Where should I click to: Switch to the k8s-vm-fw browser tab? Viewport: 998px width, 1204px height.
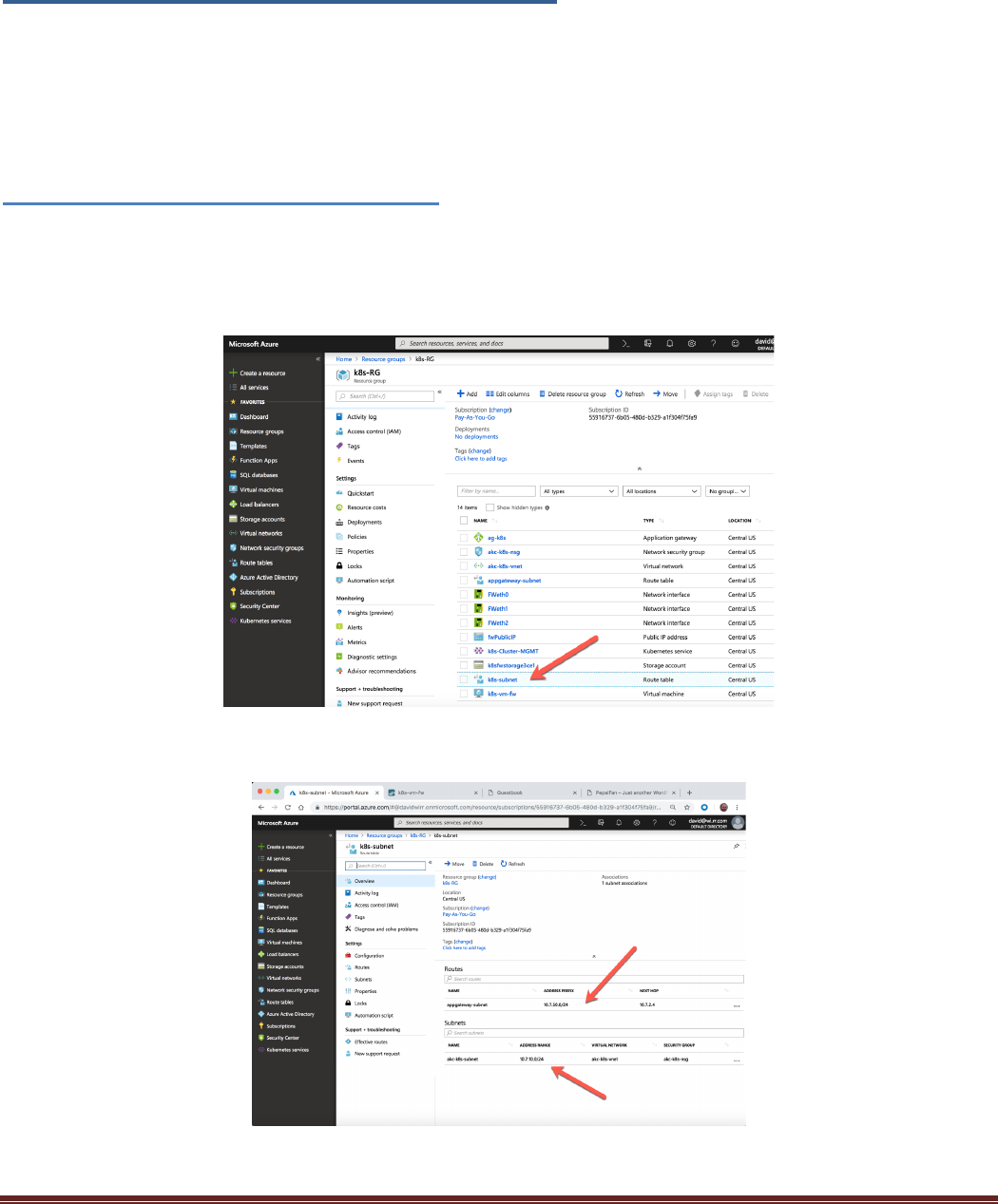pos(432,793)
